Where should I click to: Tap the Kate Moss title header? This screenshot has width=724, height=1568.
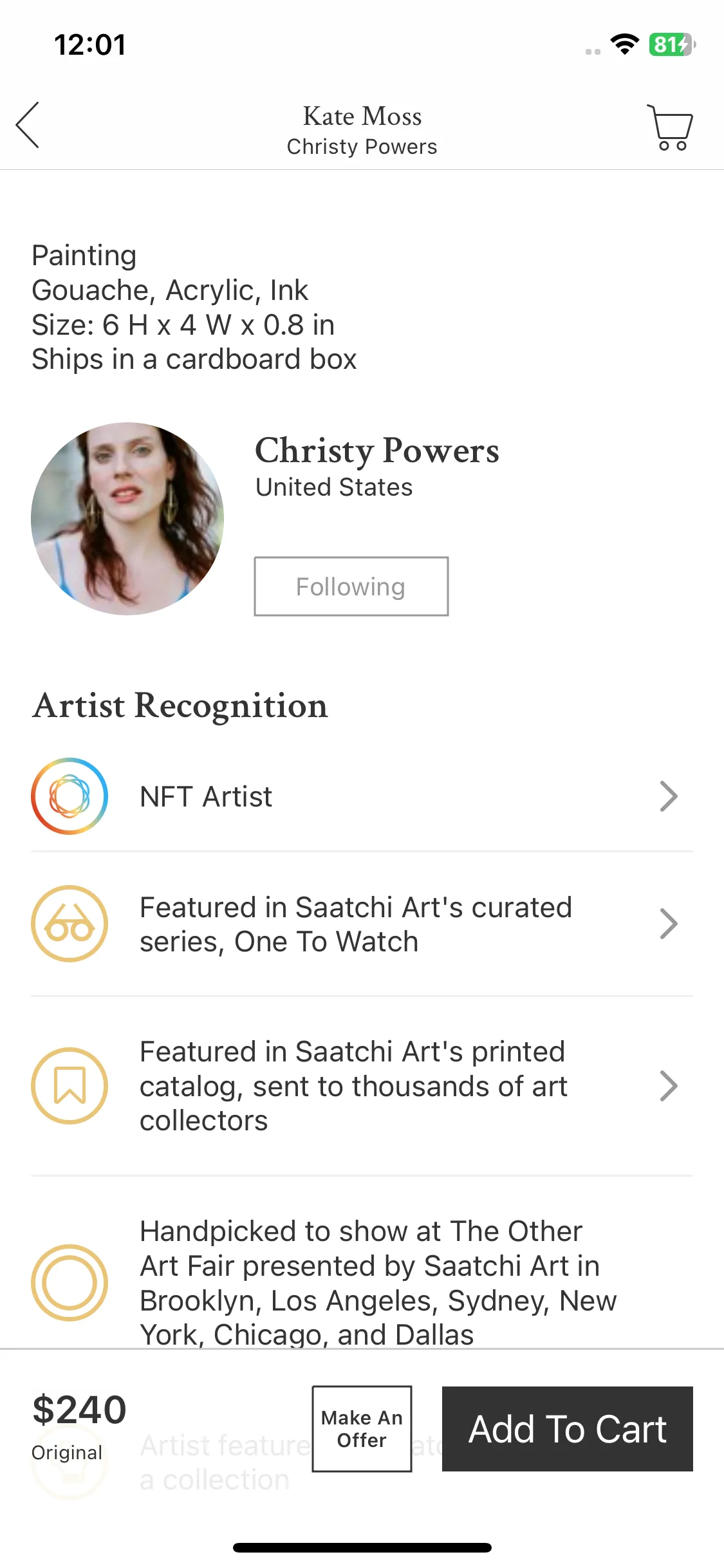coord(362,117)
